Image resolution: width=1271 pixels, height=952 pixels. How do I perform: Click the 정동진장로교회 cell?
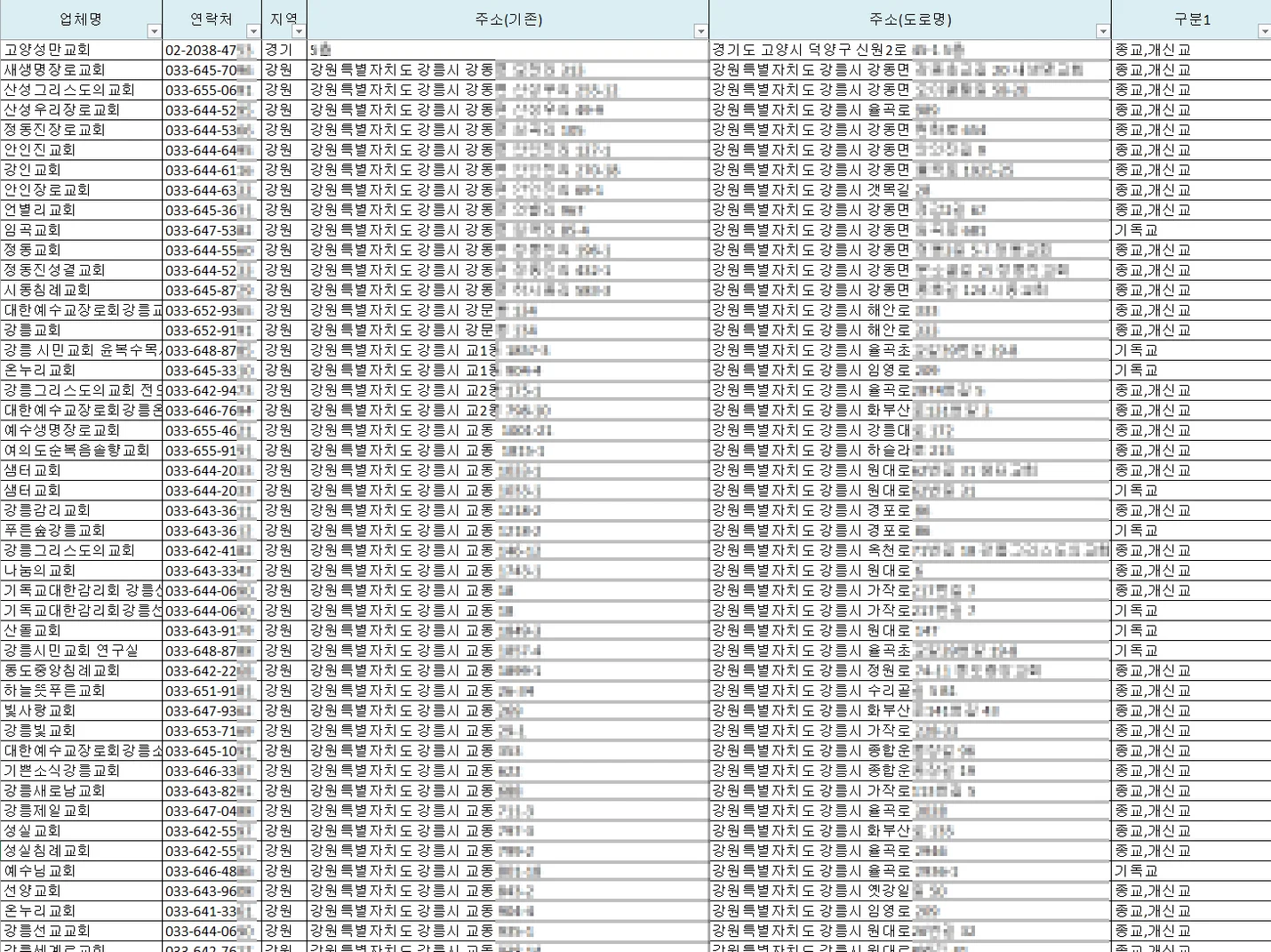81,130
